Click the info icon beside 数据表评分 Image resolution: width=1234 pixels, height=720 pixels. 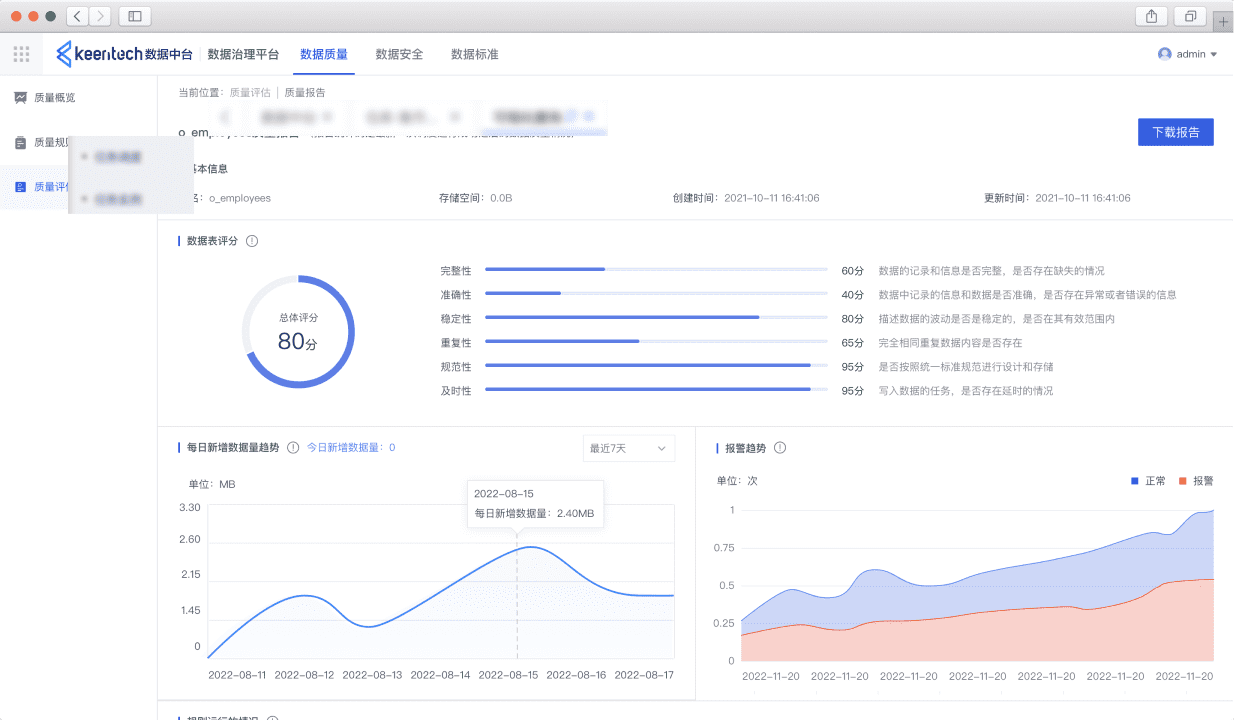tap(252, 241)
